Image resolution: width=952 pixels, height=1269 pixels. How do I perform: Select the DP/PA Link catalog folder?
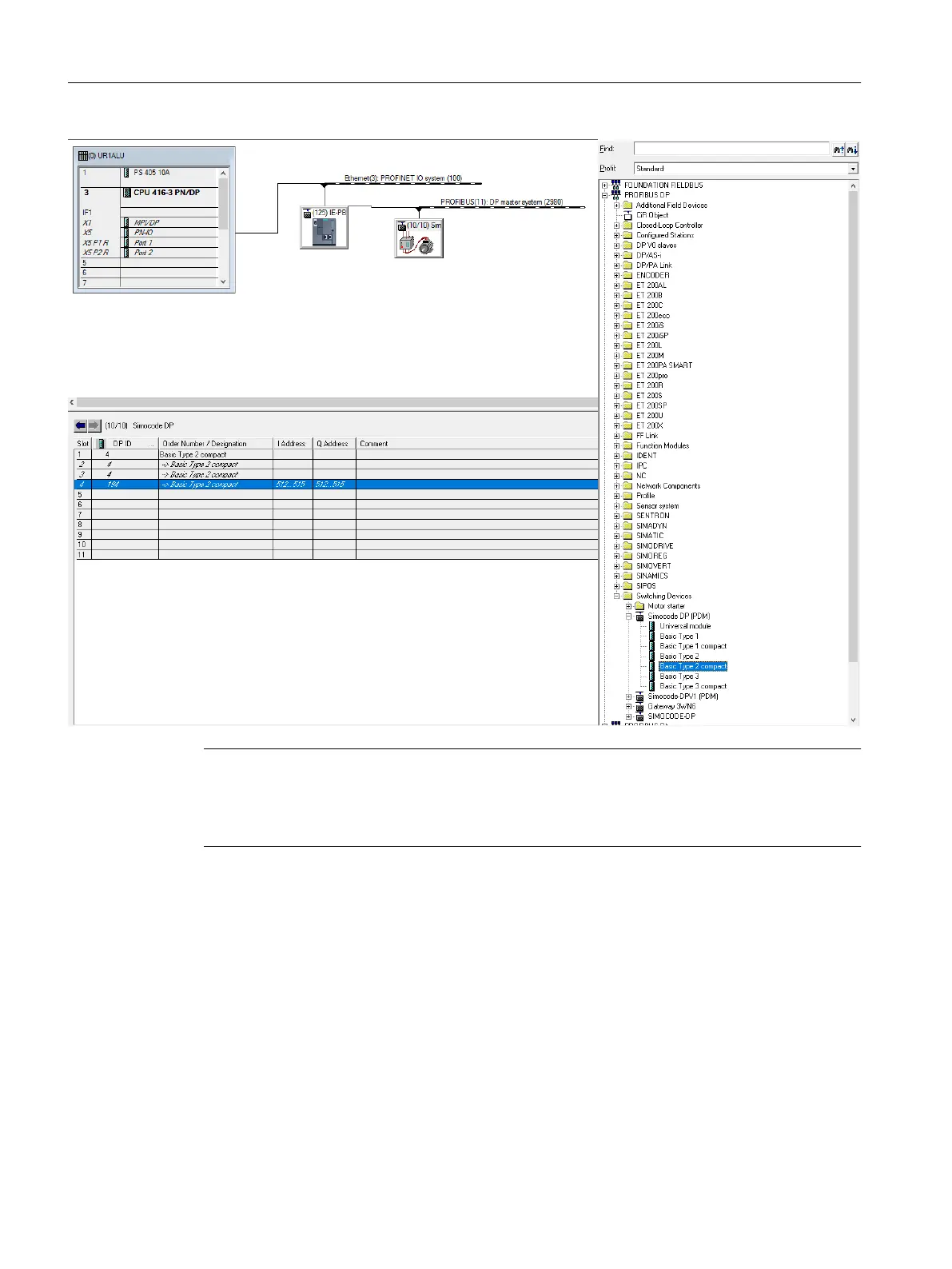[654, 265]
